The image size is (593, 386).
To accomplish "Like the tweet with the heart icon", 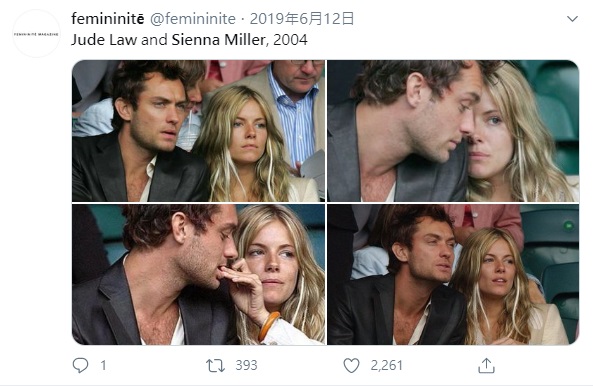I will coord(351,366).
